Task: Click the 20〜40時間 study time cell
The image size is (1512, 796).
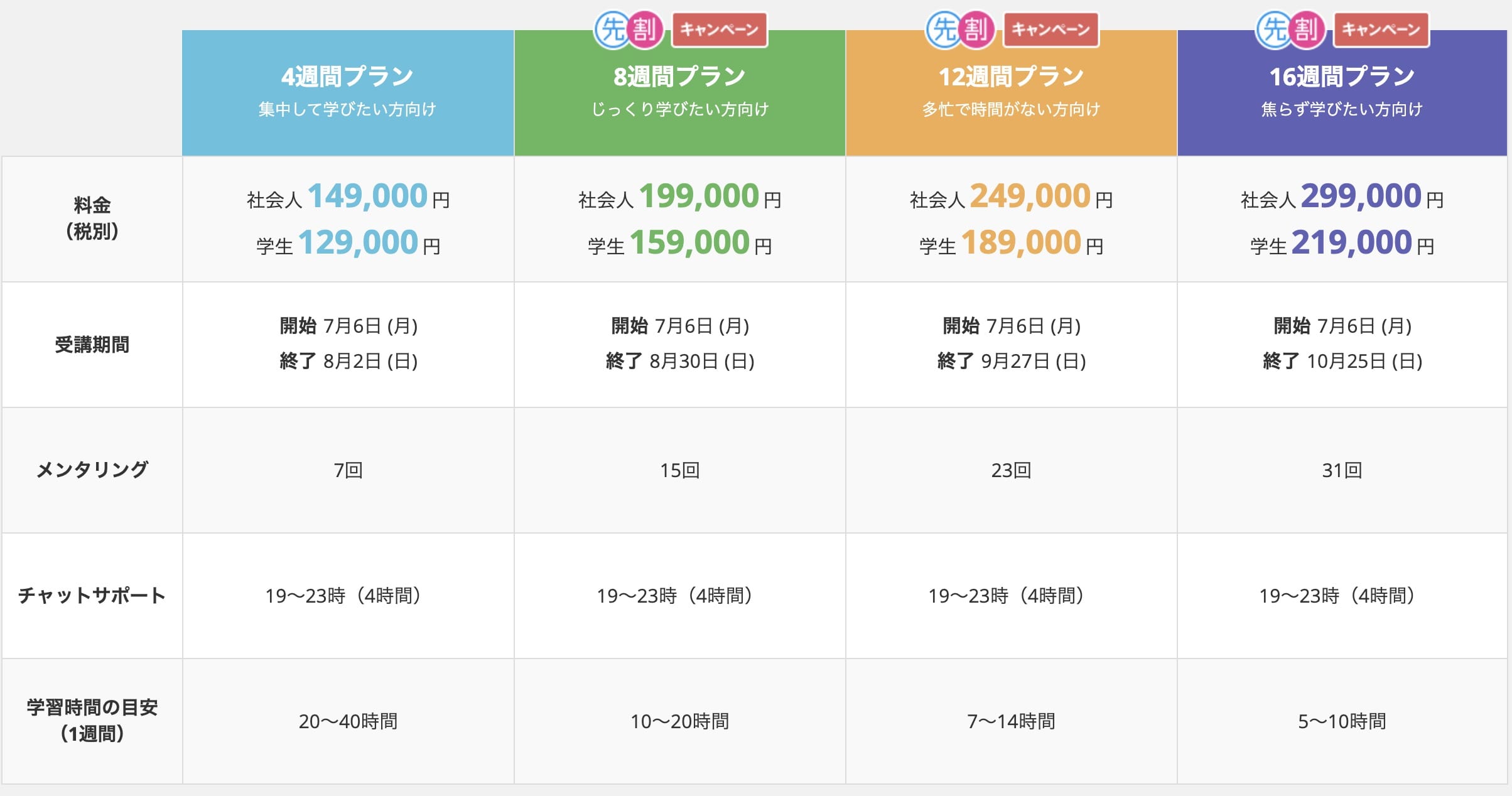Action: [x=348, y=721]
